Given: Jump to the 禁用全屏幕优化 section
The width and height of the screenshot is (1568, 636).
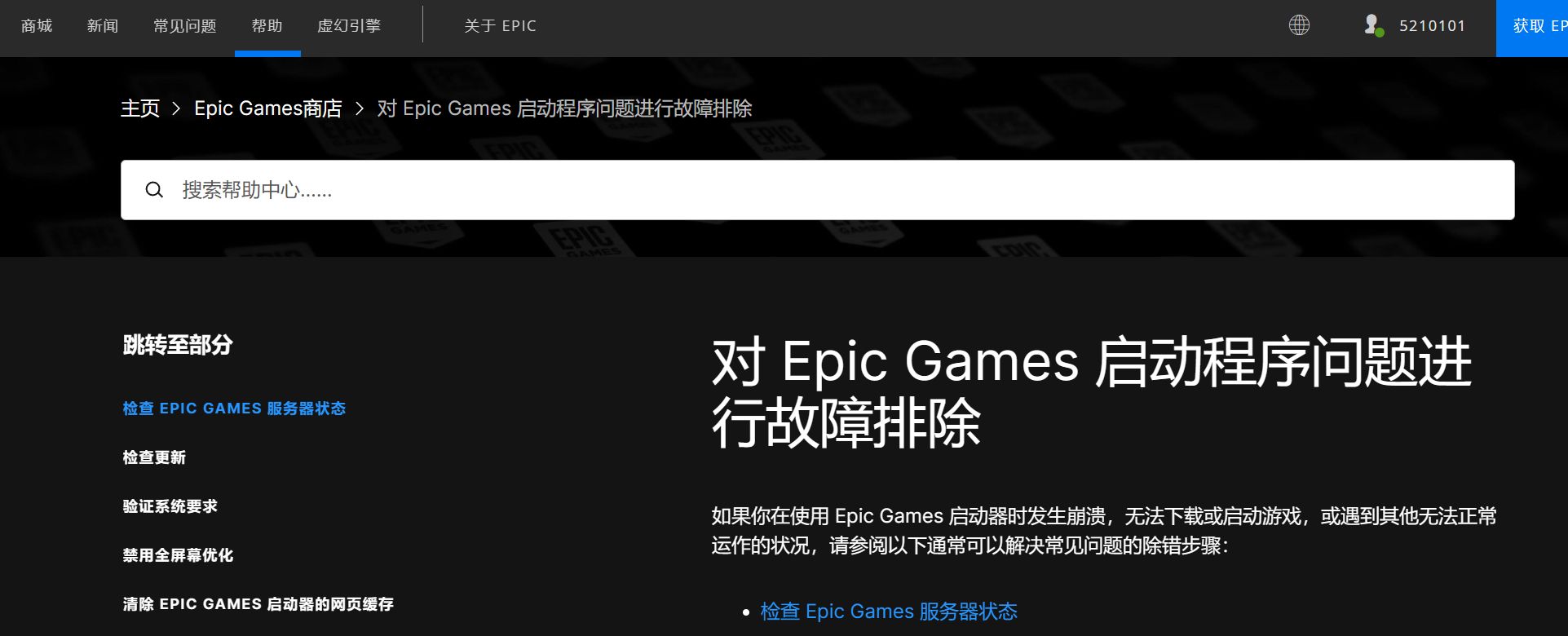Looking at the screenshot, I should [178, 555].
